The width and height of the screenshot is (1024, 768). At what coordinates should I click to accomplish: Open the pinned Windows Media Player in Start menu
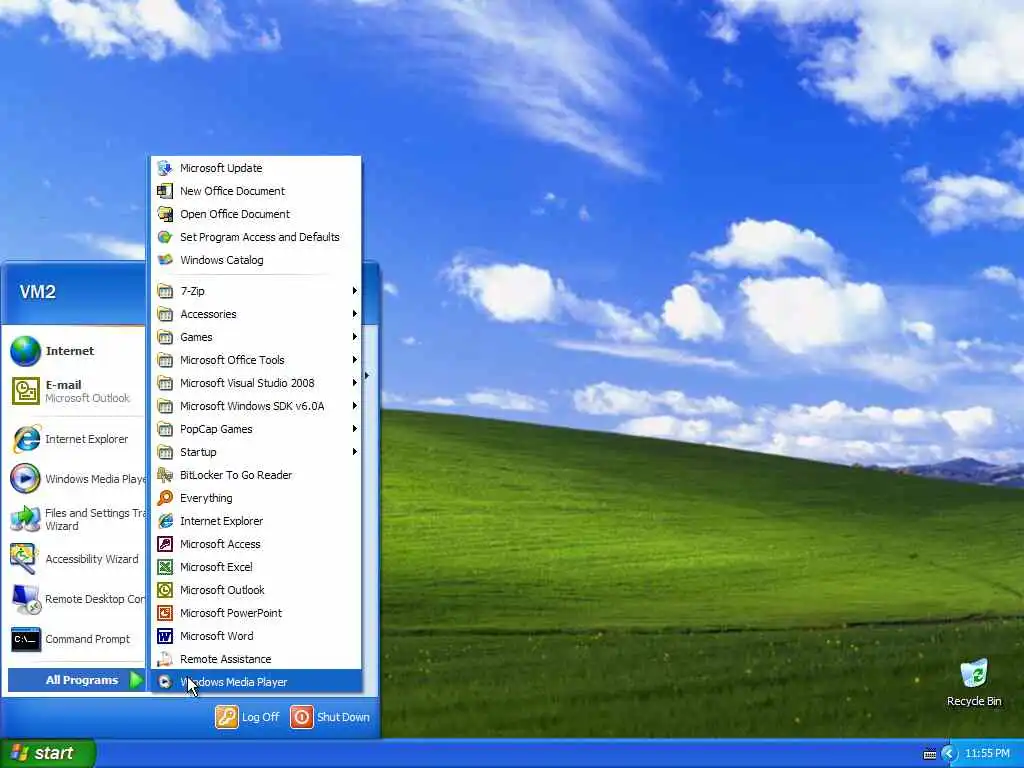pyautogui.click(x=76, y=479)
